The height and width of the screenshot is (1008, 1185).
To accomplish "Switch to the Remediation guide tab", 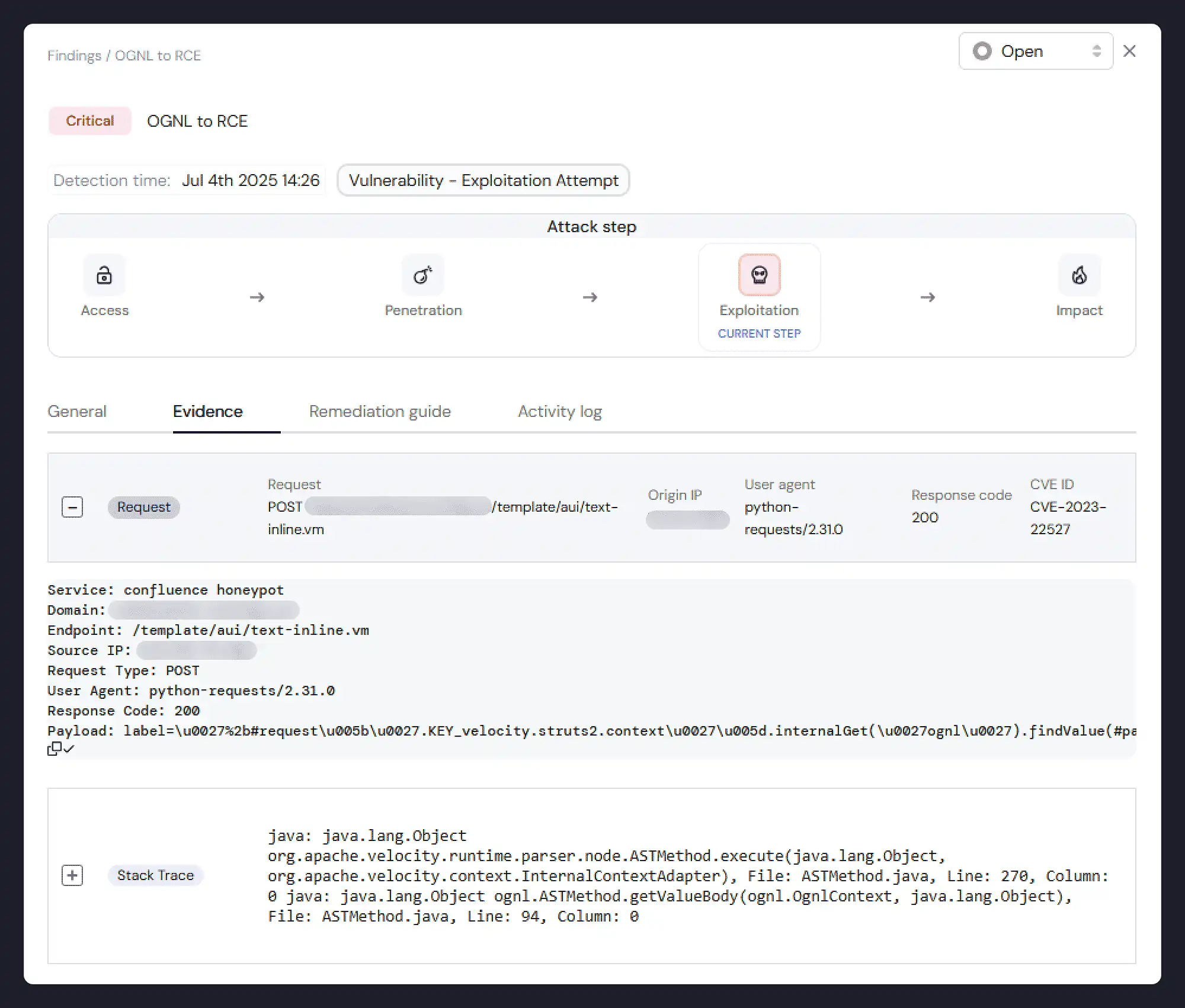I will pyautogui.click(x=380, y=411).
